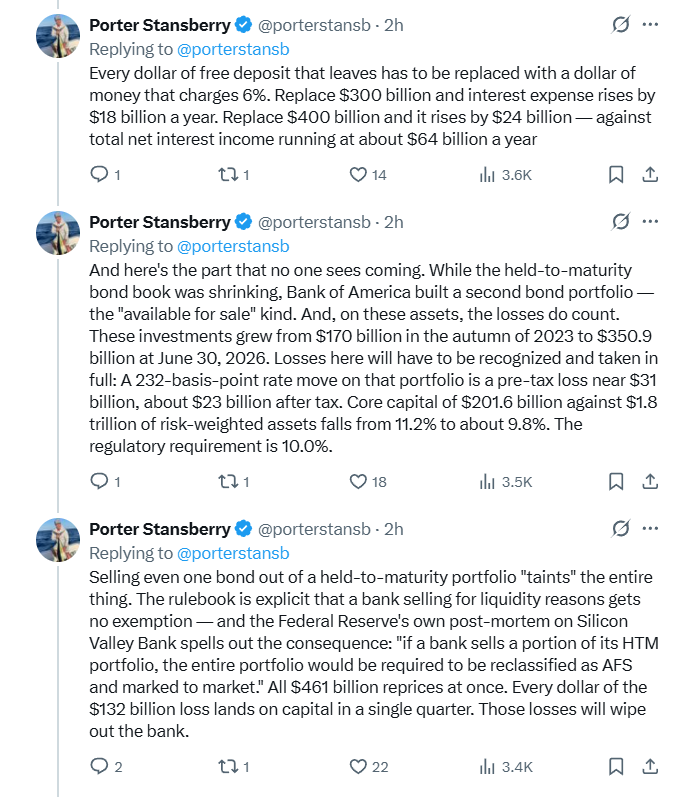Screen dimensions: 682x797
Task: Share the first tweet via the share icon
Action: pyautogui.click(x=650, y=174)
